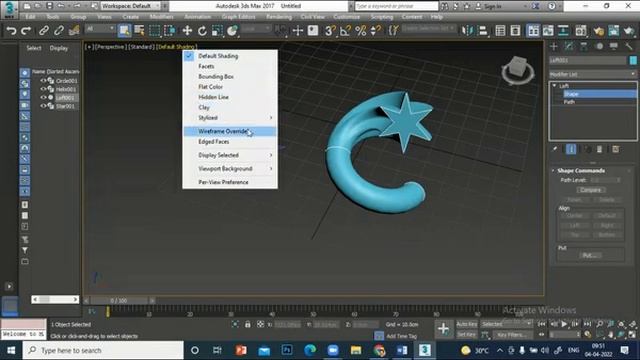Screen dimensions: 640x360
Task: Activate the Unlink Selection tool
Action: coord(59,31)
